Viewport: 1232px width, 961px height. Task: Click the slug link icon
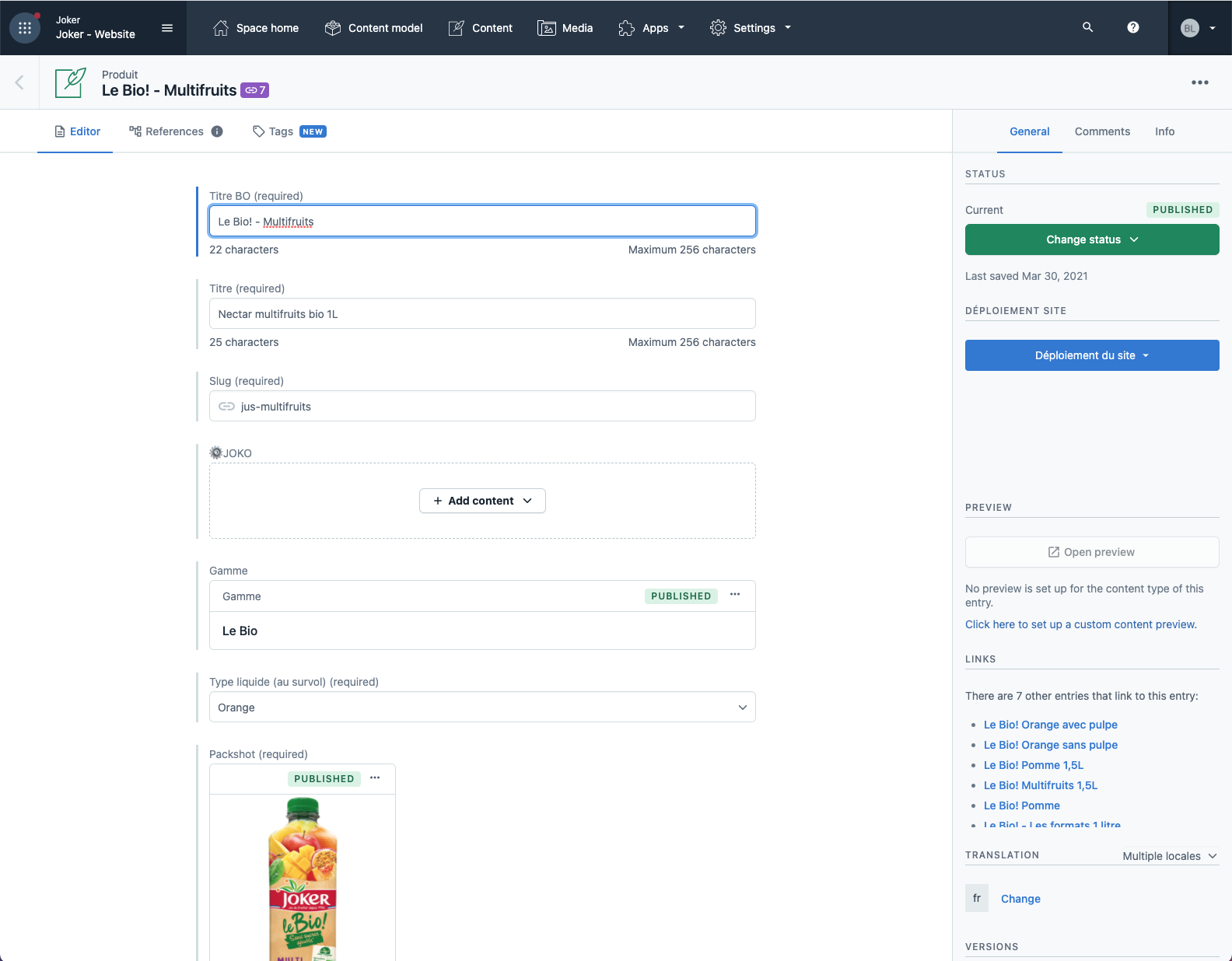pos(226,406)
